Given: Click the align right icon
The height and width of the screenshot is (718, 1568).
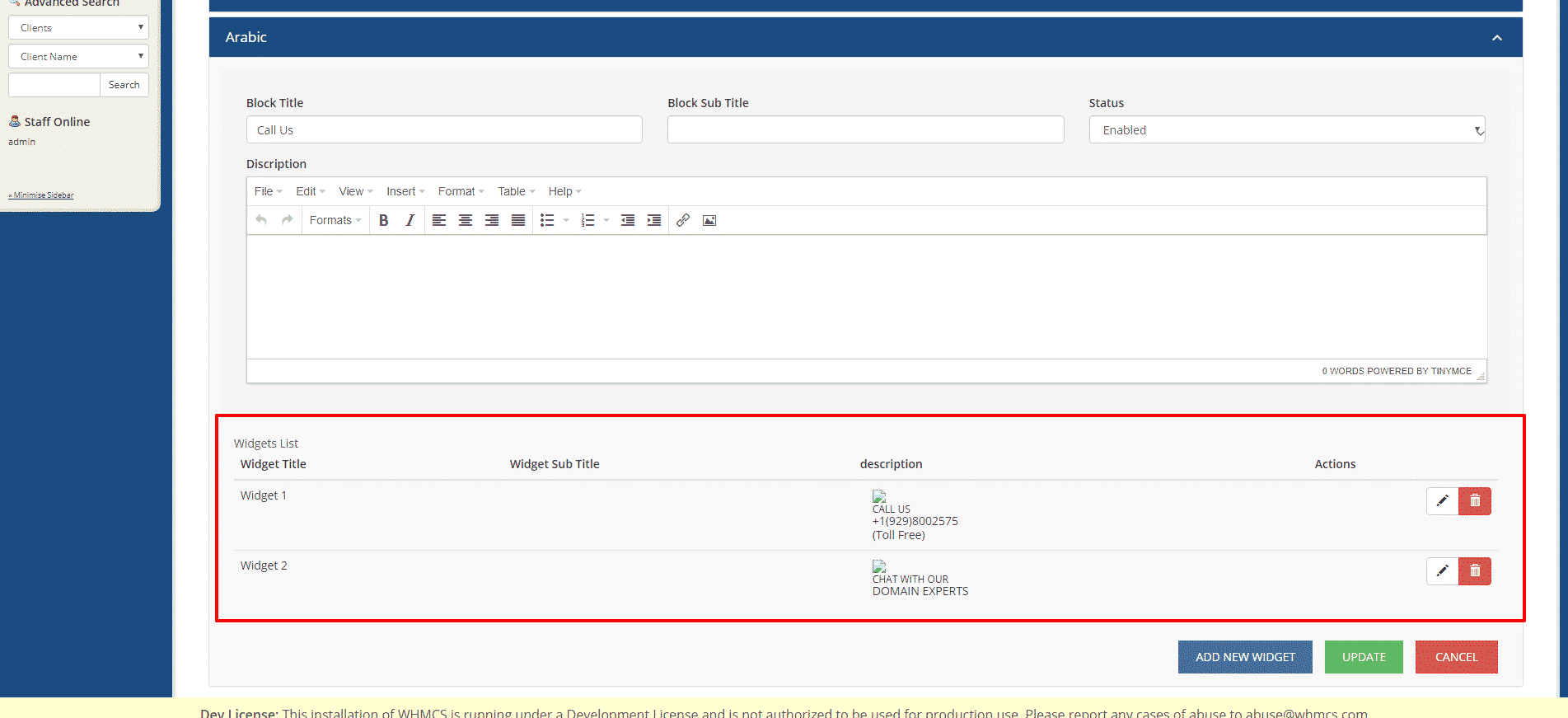Looking at the screenshot, I should tap(492, 220).
